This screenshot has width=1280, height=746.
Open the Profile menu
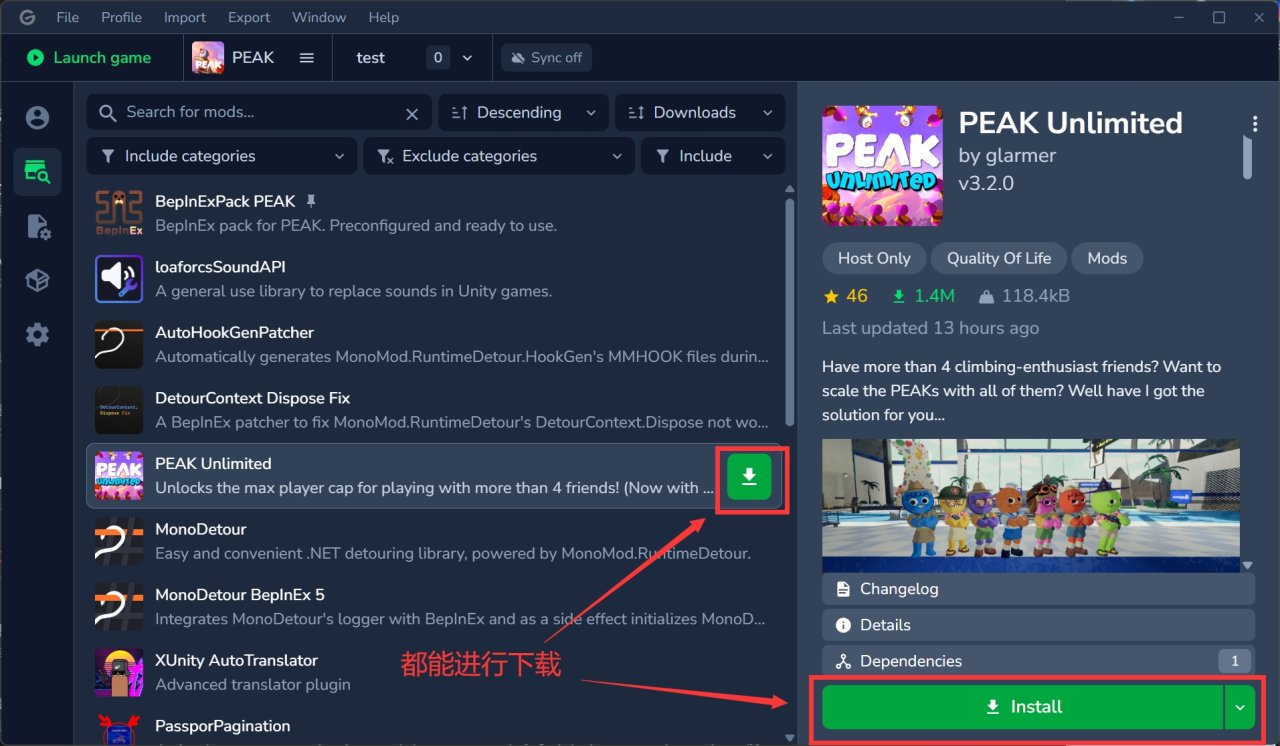tap(121, 17)
